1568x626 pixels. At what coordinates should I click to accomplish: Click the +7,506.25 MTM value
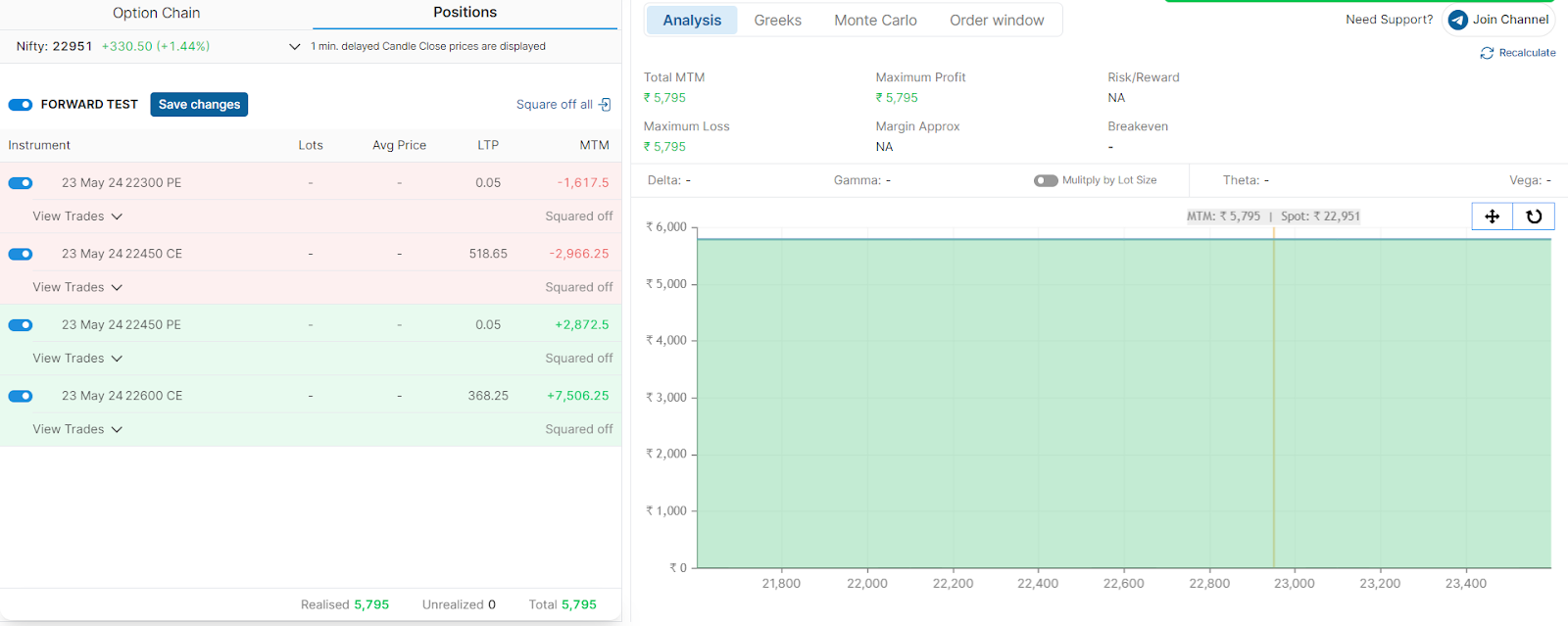(578, 396)
